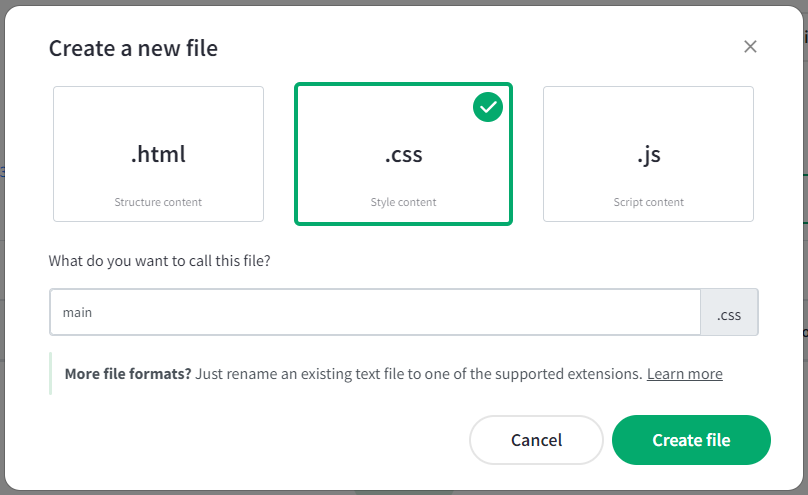Viewport: 808px width, 495px height.
Task: Click the large .js text label
Action: 648,155
